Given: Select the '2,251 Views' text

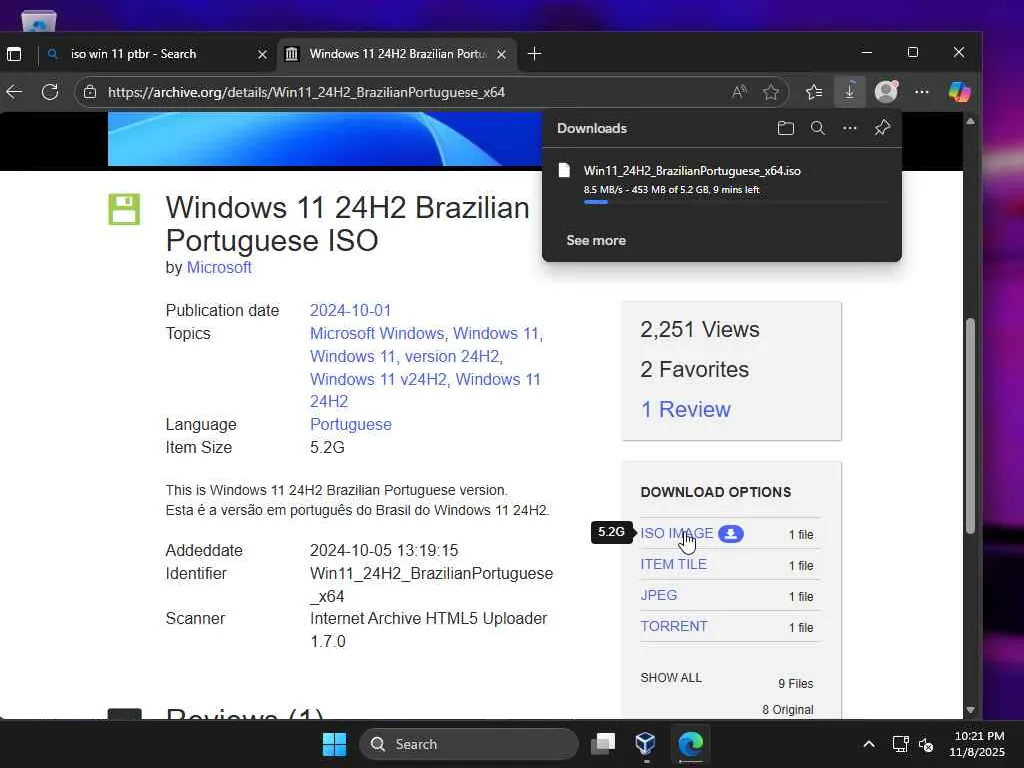Looking at the screenshot, I should coord(699,330).
